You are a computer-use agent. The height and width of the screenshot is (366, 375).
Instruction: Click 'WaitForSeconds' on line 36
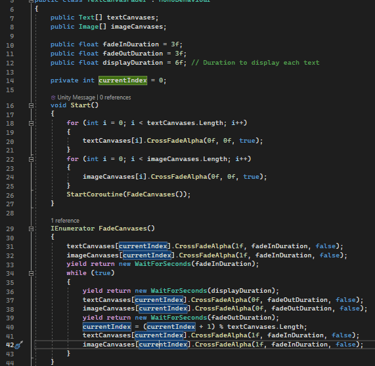pos(179,291)
